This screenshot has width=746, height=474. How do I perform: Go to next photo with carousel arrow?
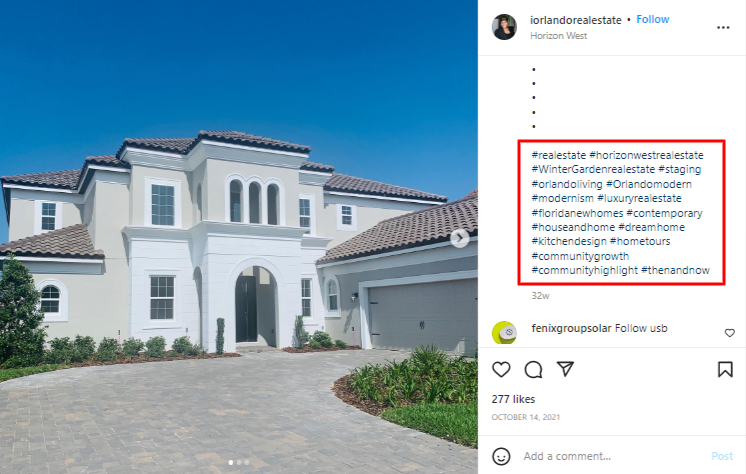point(460,238)
